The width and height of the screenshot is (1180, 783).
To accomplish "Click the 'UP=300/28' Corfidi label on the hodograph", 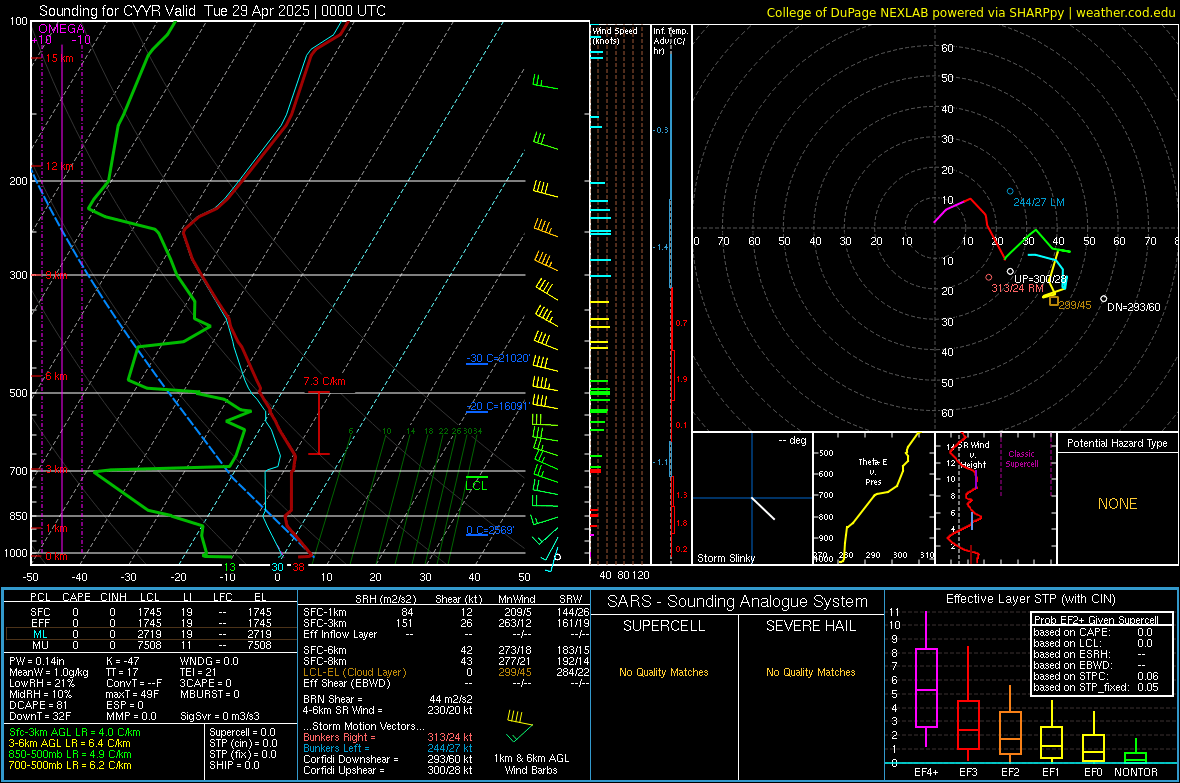I will coord(1040,279).
